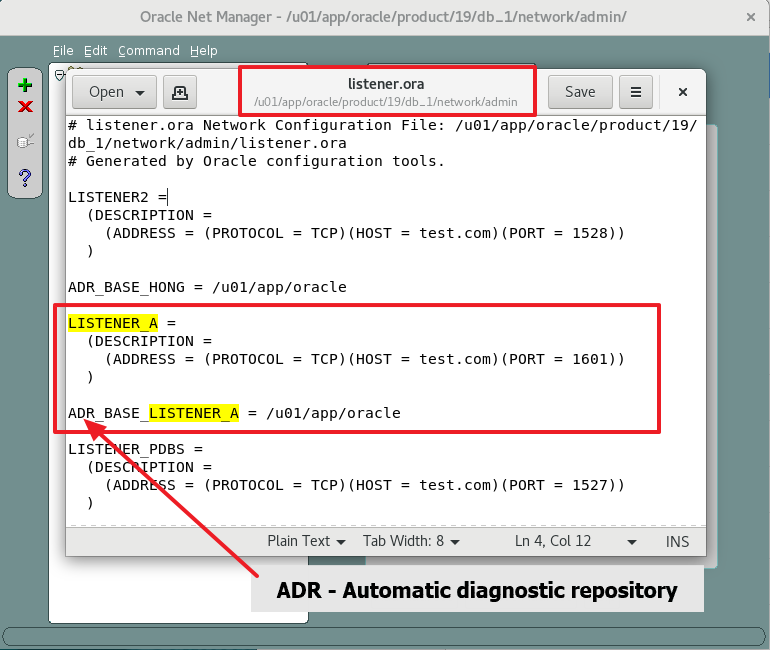Image resolution: width=770 pixels, height=650 pixels.
Task: Close the listener.ora editor window
Action: coord(683,92)
